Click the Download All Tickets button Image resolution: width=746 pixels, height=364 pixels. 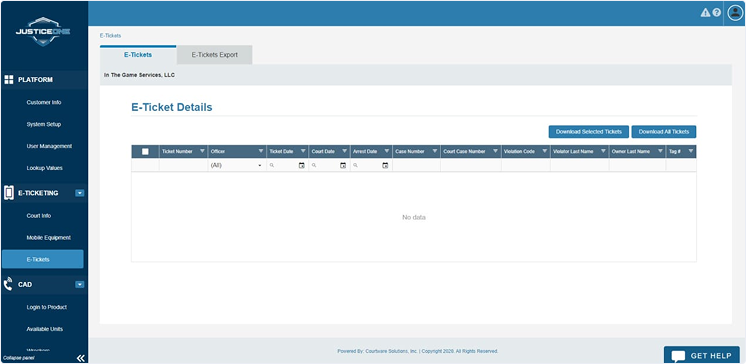[x=664, y=132]
